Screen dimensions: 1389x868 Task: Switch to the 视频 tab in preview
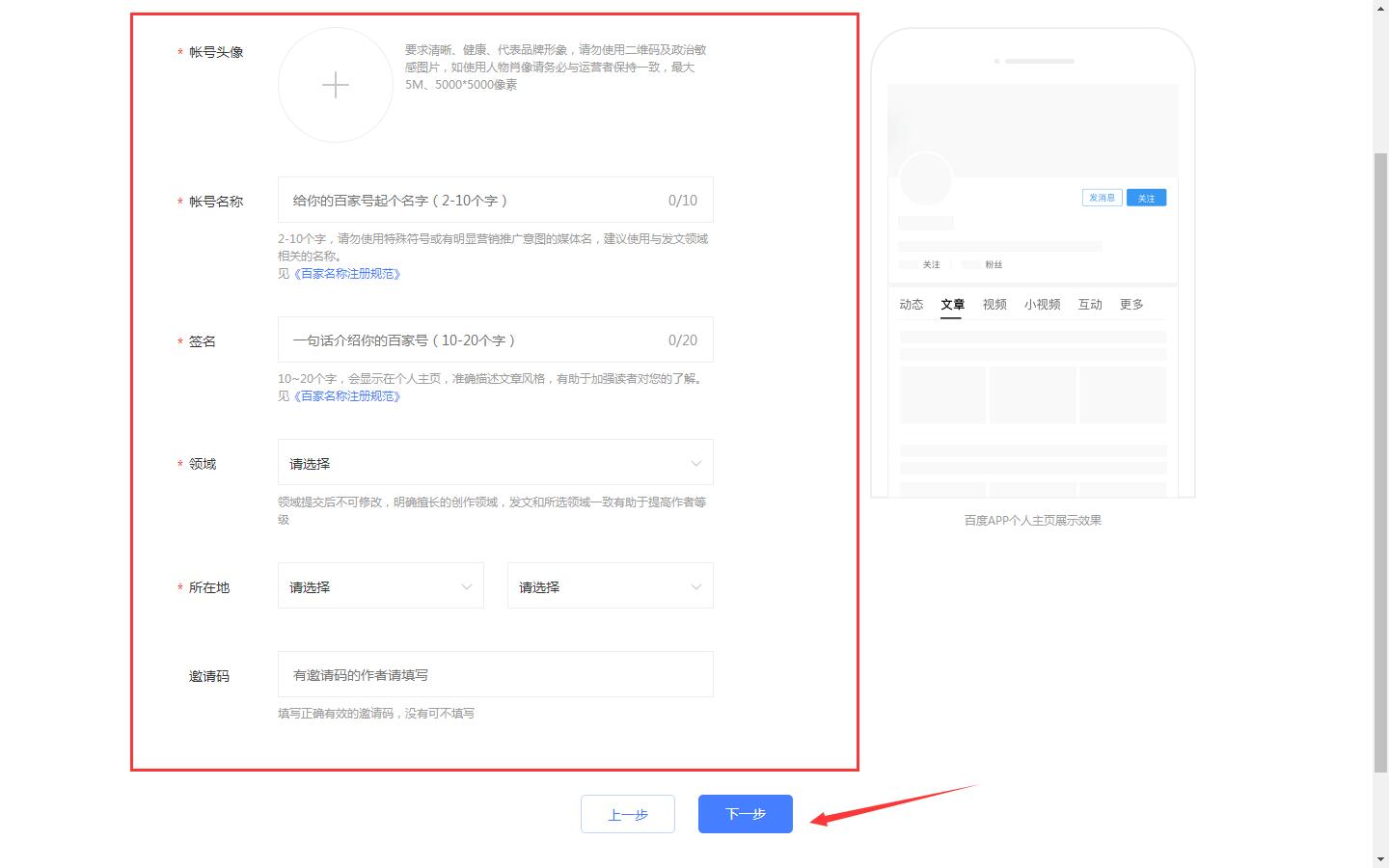coord(994,304)
